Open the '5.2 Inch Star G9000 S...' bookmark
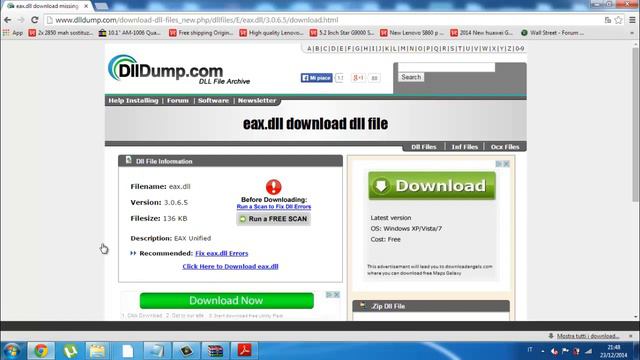 pyautogui.click(x=342, y=33)
